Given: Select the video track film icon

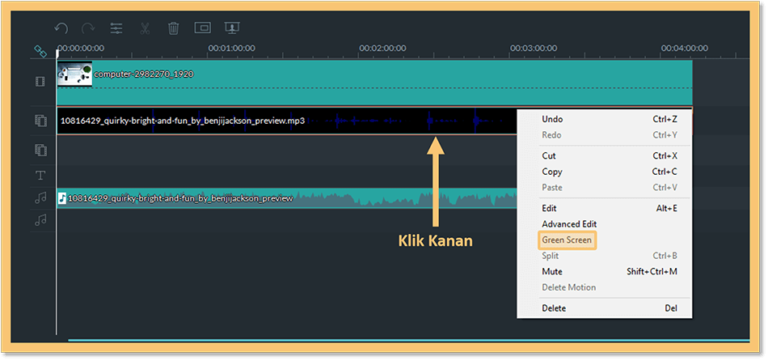Looking at the screenshot, I should pos(40,81).
